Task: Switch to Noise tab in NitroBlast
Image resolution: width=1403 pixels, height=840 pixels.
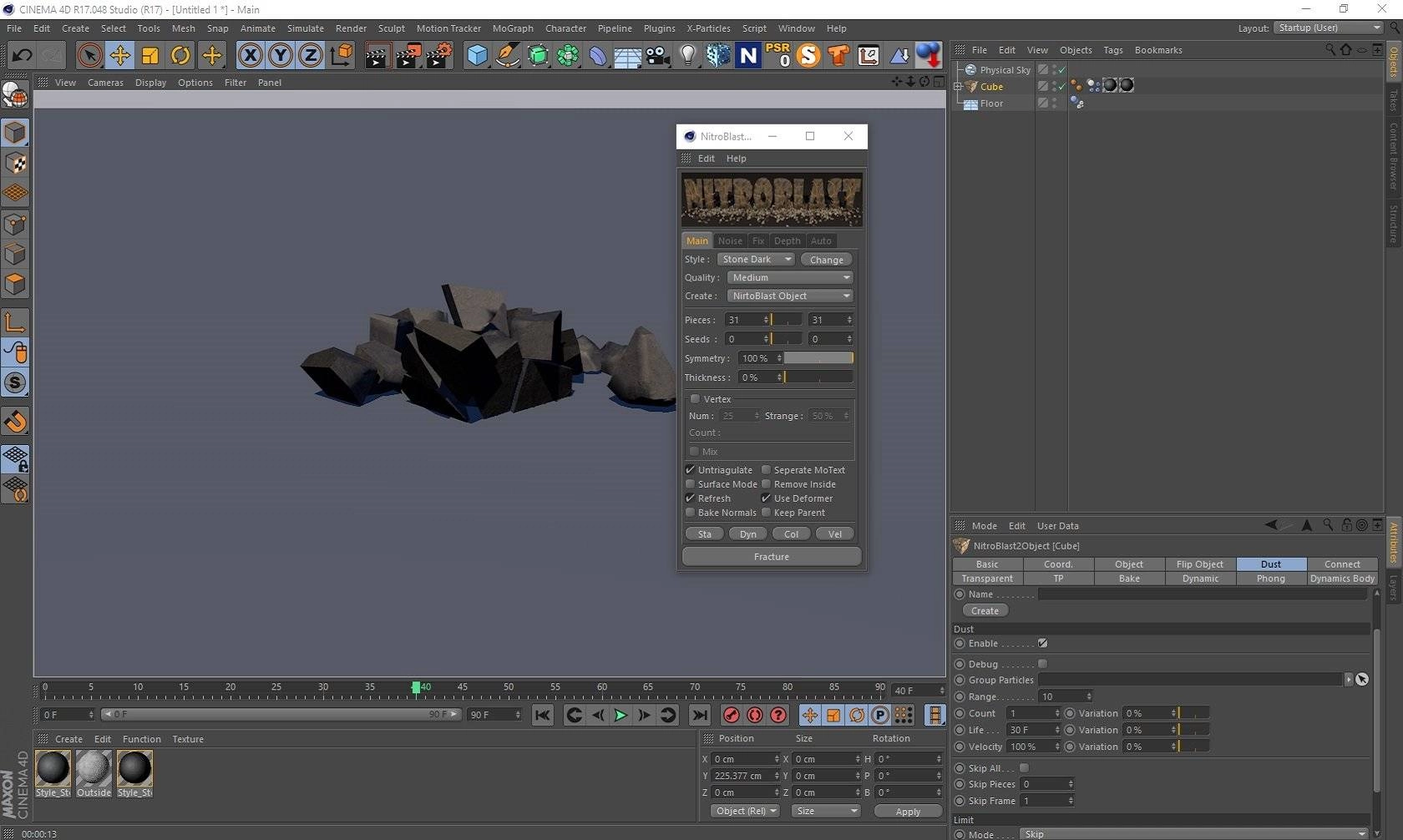Action: (730, 240)
